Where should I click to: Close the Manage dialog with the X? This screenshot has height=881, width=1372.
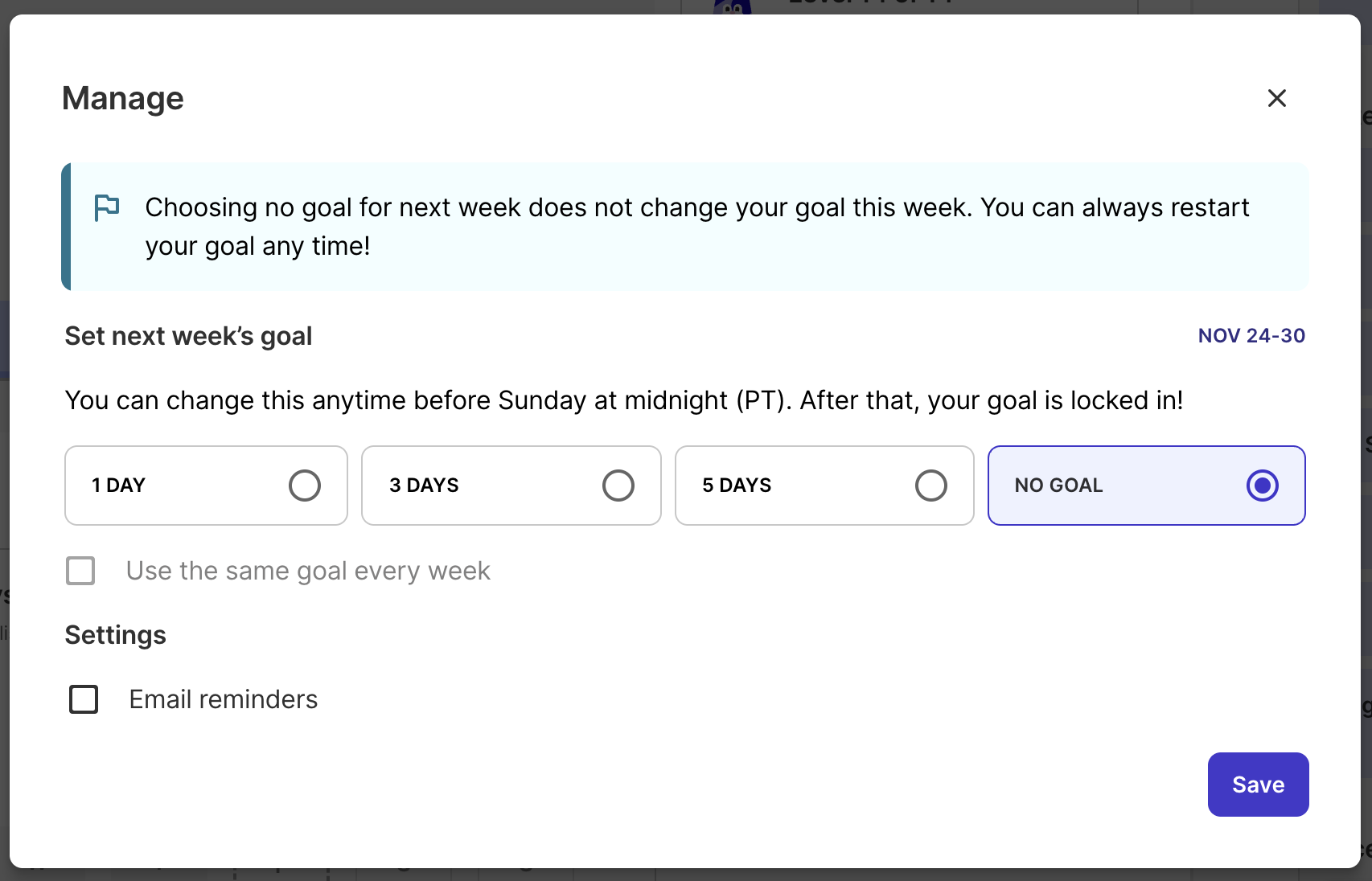point(1276,98)
